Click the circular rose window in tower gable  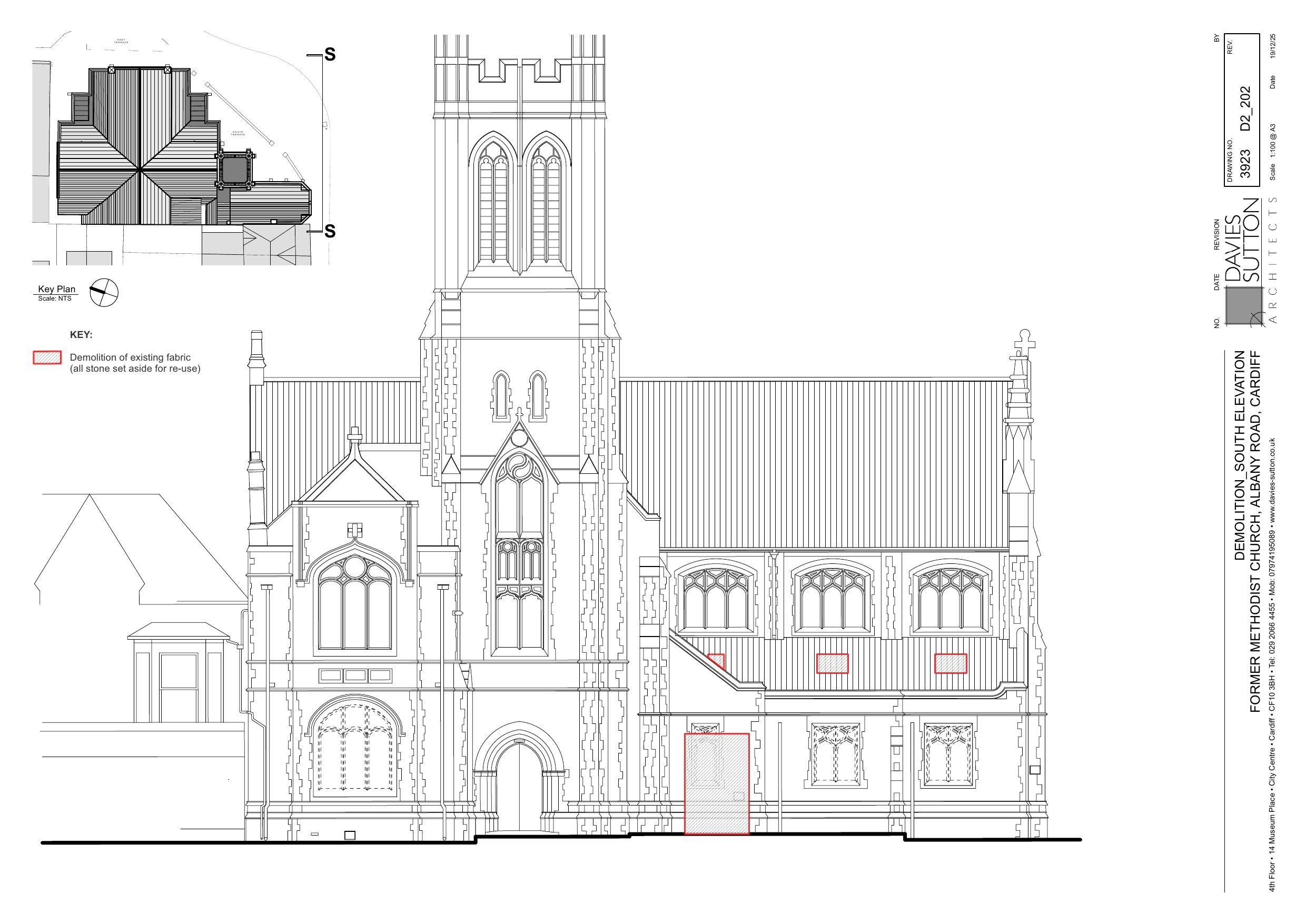[x=519, y=438]
